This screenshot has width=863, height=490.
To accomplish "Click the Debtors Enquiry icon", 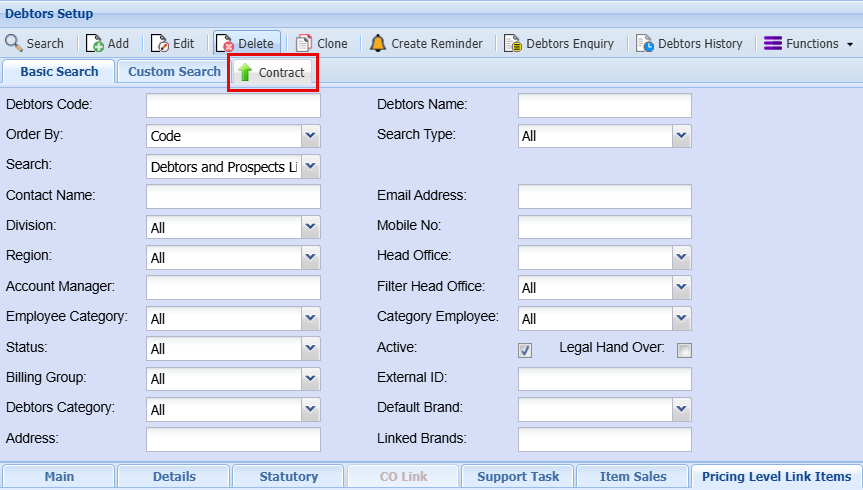I will [x=512, y=43].
